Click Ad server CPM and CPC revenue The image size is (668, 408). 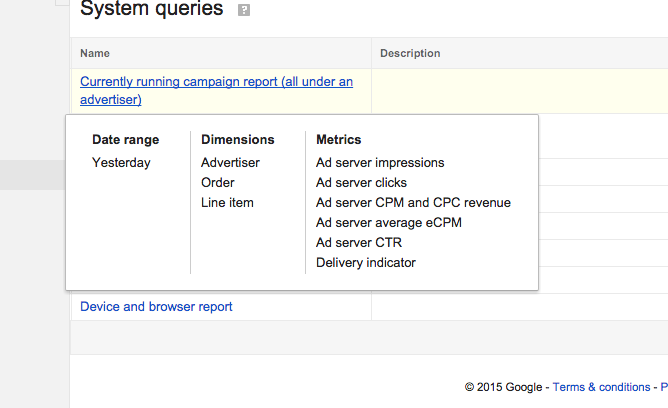point(413,202)
